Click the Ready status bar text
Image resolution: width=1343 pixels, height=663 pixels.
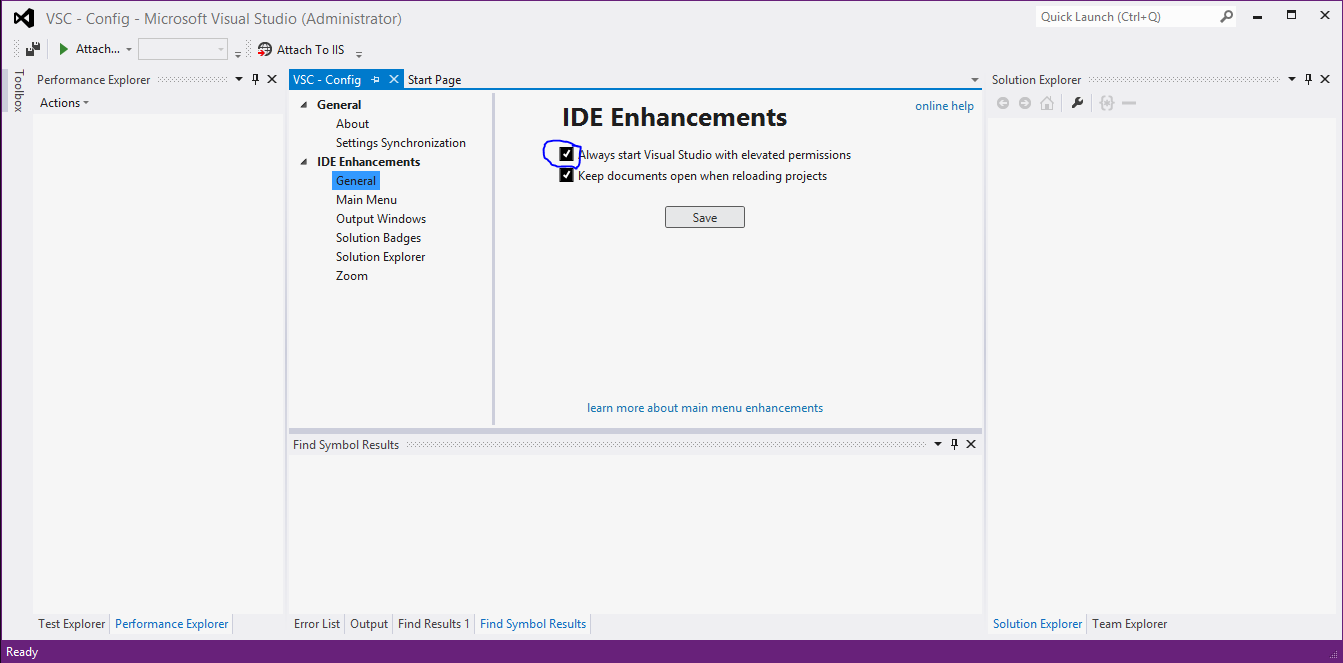[22, 652]
